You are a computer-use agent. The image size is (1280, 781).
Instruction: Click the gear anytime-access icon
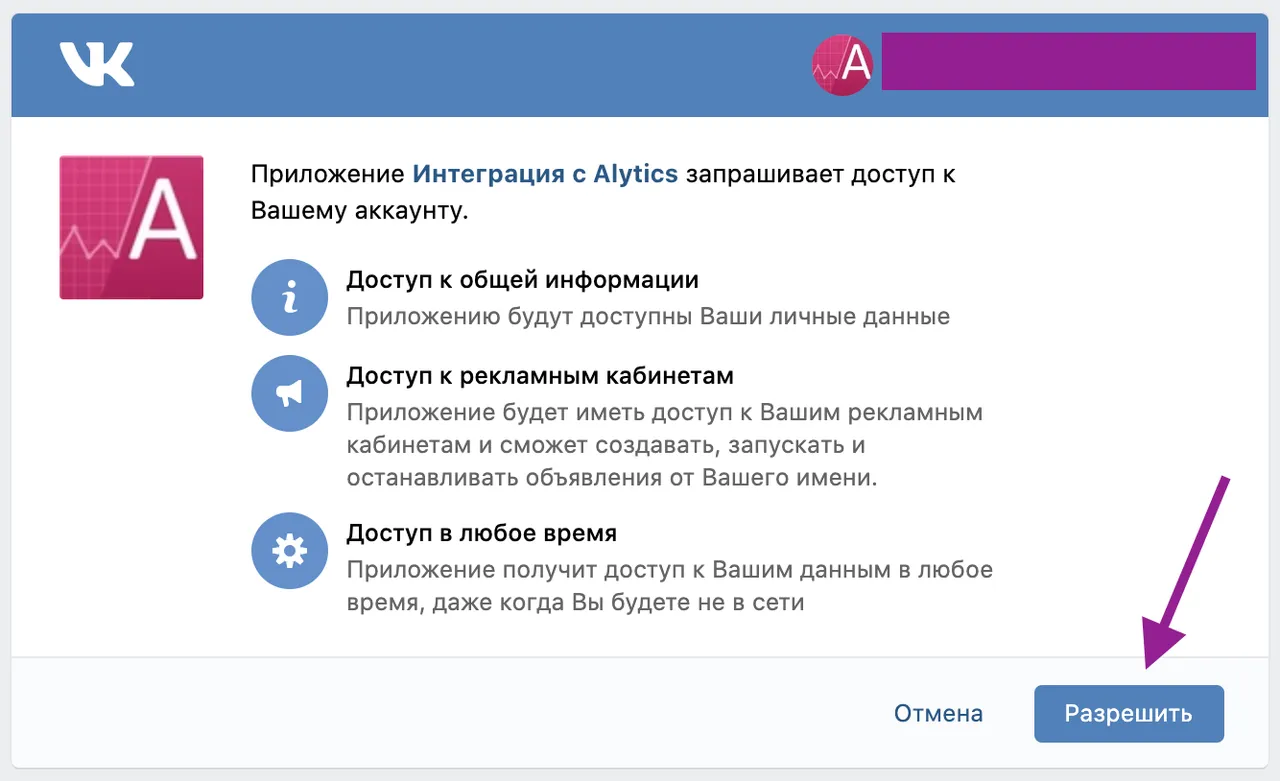(290, 550)
